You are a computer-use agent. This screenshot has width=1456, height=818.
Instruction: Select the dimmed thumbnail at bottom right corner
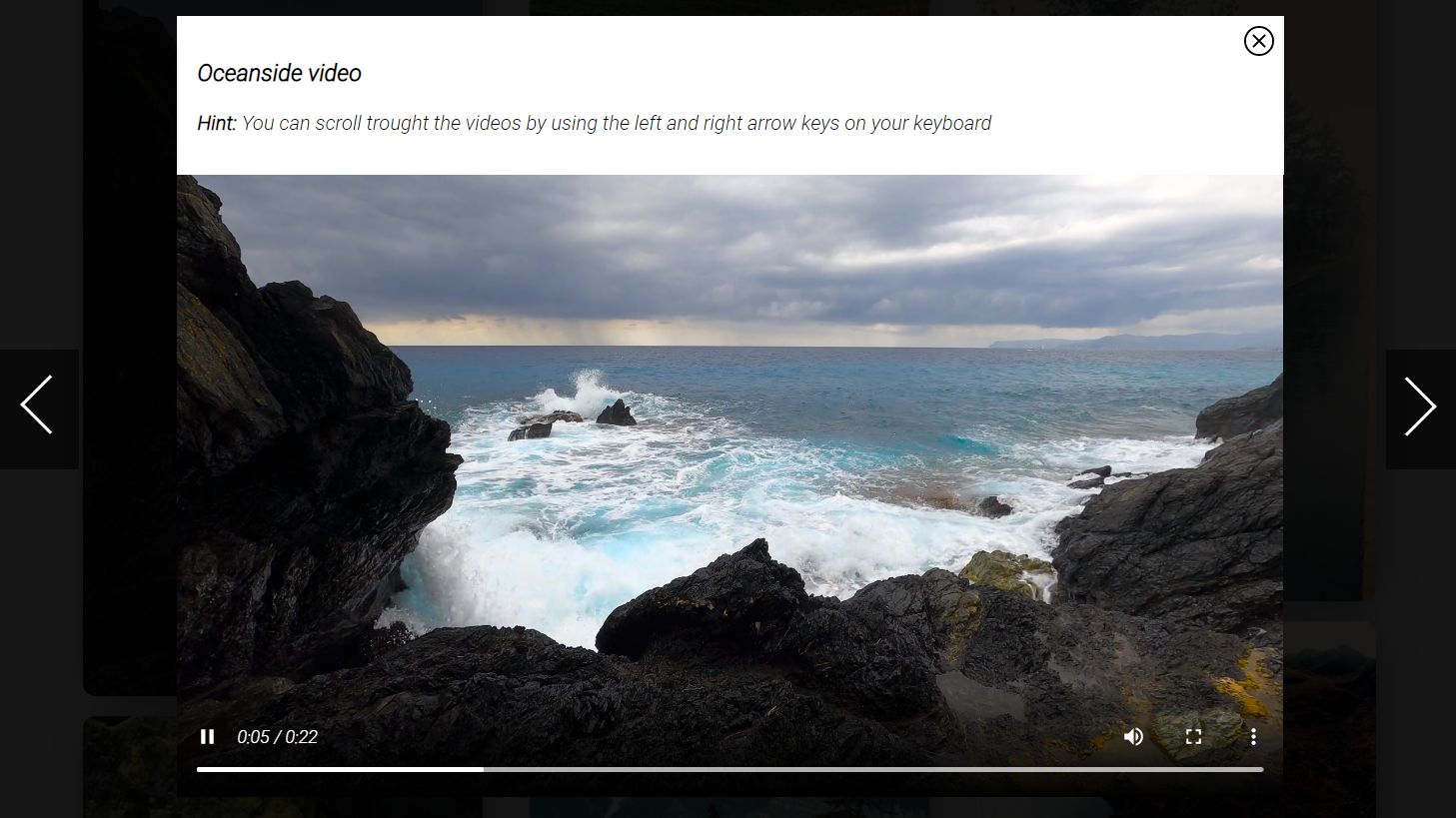point(1329,719)
